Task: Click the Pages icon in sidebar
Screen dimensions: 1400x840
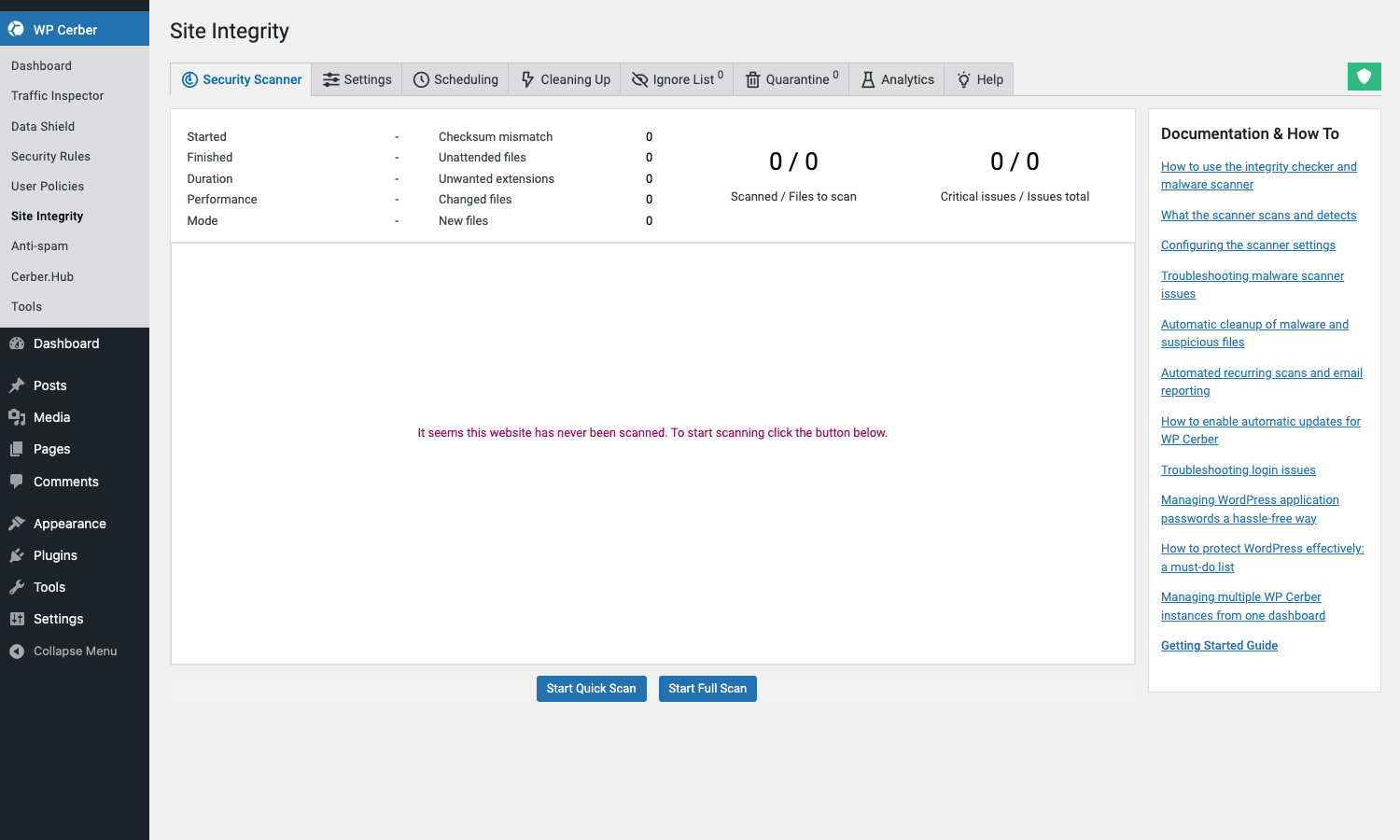Action: [x=17, y=449]
